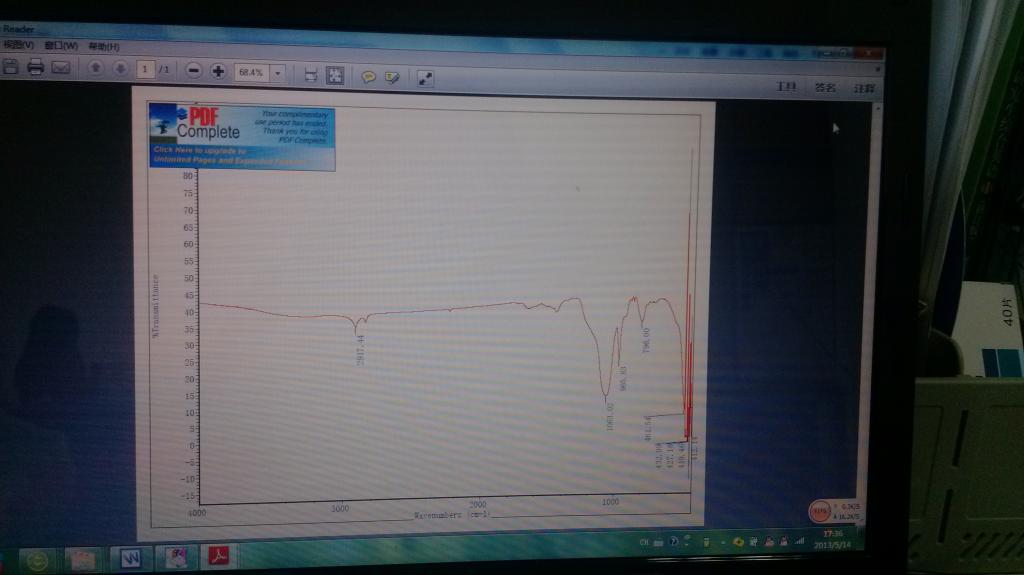
Task: Click the %Transmittance axis label
Action: [155, 306]
